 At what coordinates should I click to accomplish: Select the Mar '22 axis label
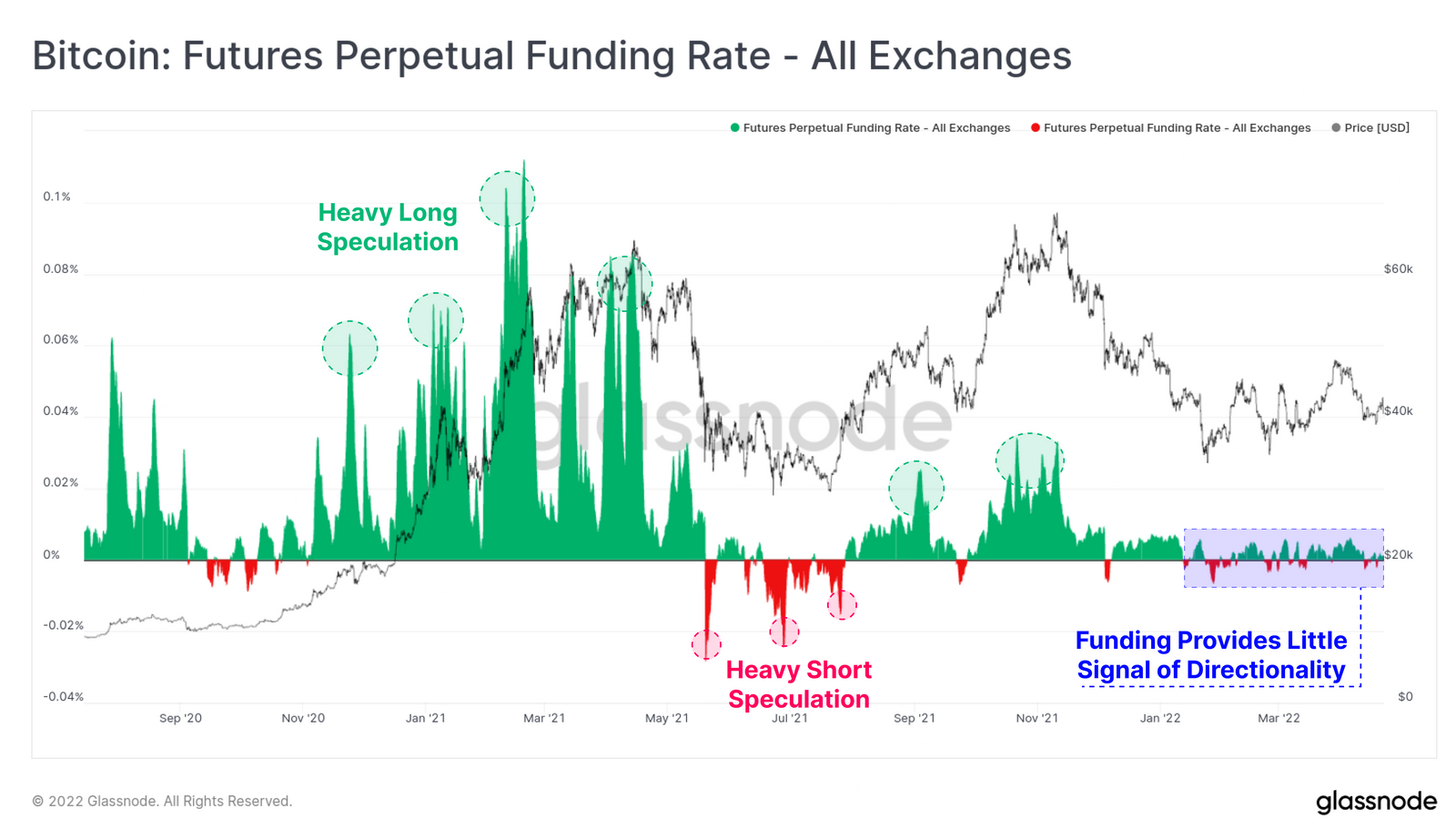pyautogui.click(x=1279, y=719)
